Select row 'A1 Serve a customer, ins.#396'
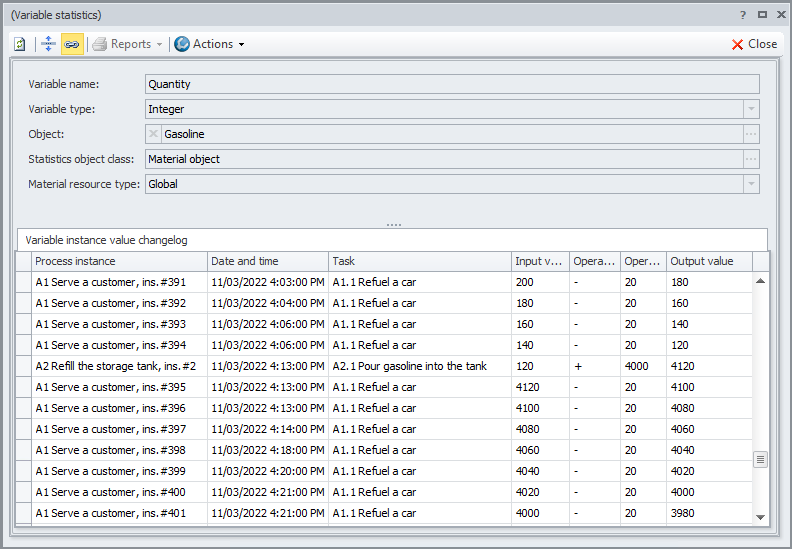 (x=384, y=408)
